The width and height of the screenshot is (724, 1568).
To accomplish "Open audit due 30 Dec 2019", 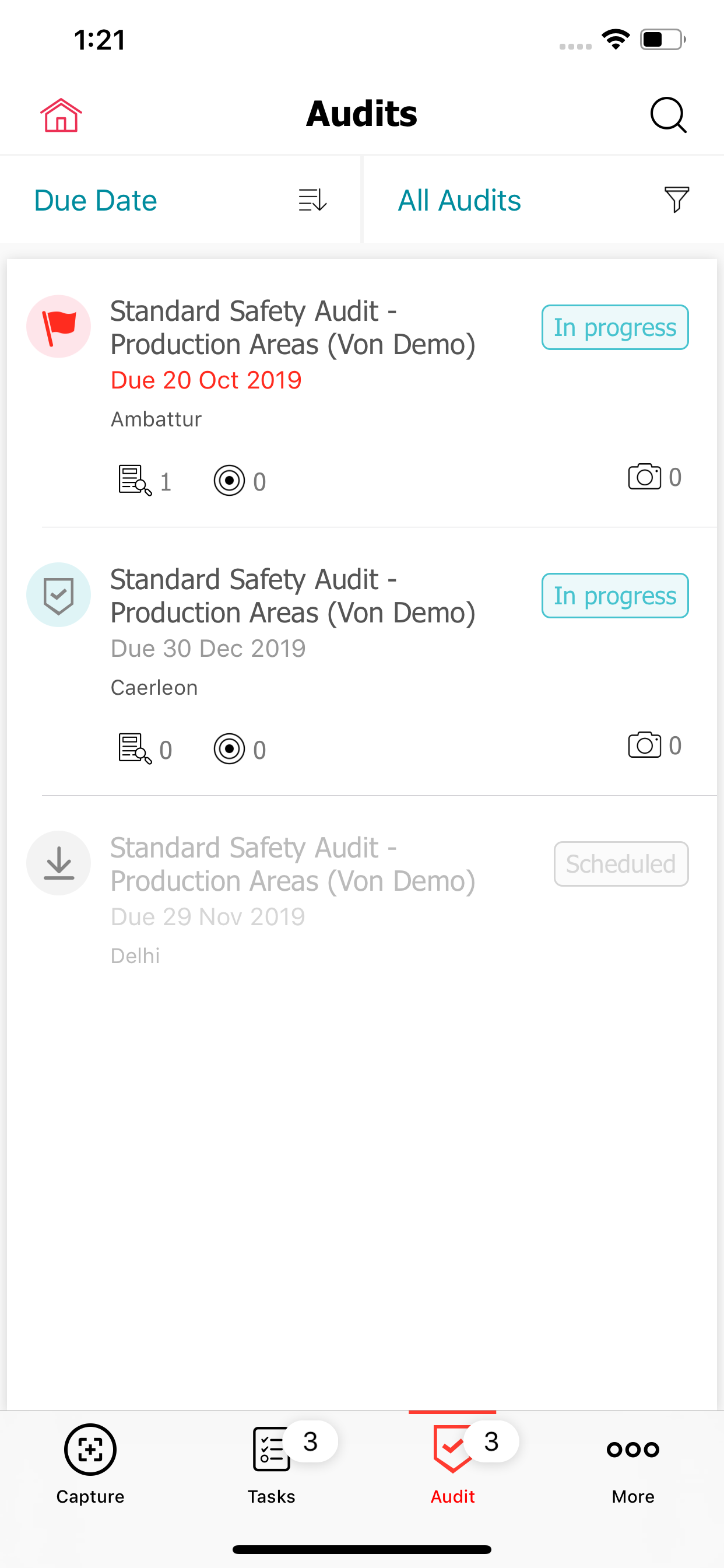I will point(361,661).
